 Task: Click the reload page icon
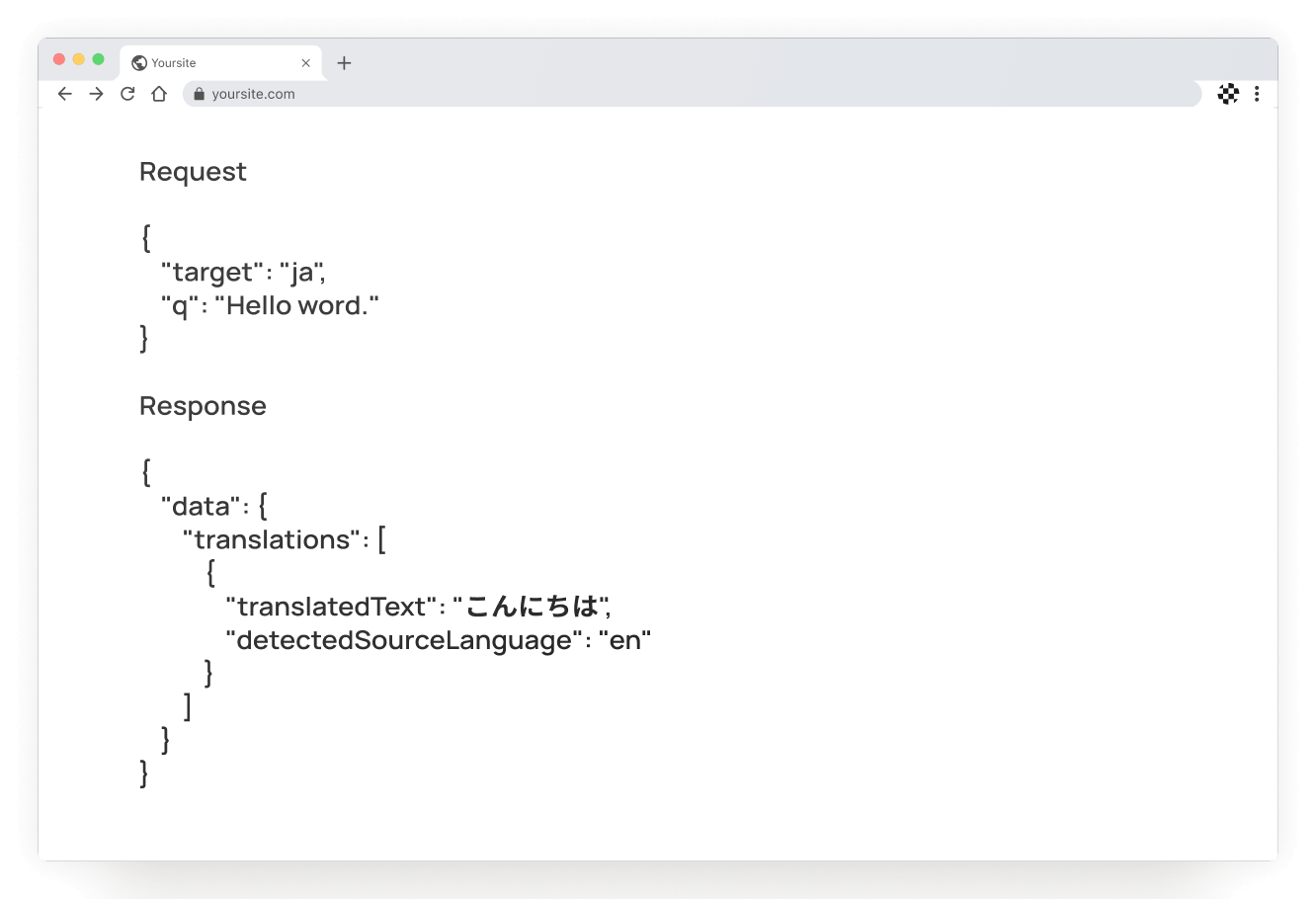point(127,93)
